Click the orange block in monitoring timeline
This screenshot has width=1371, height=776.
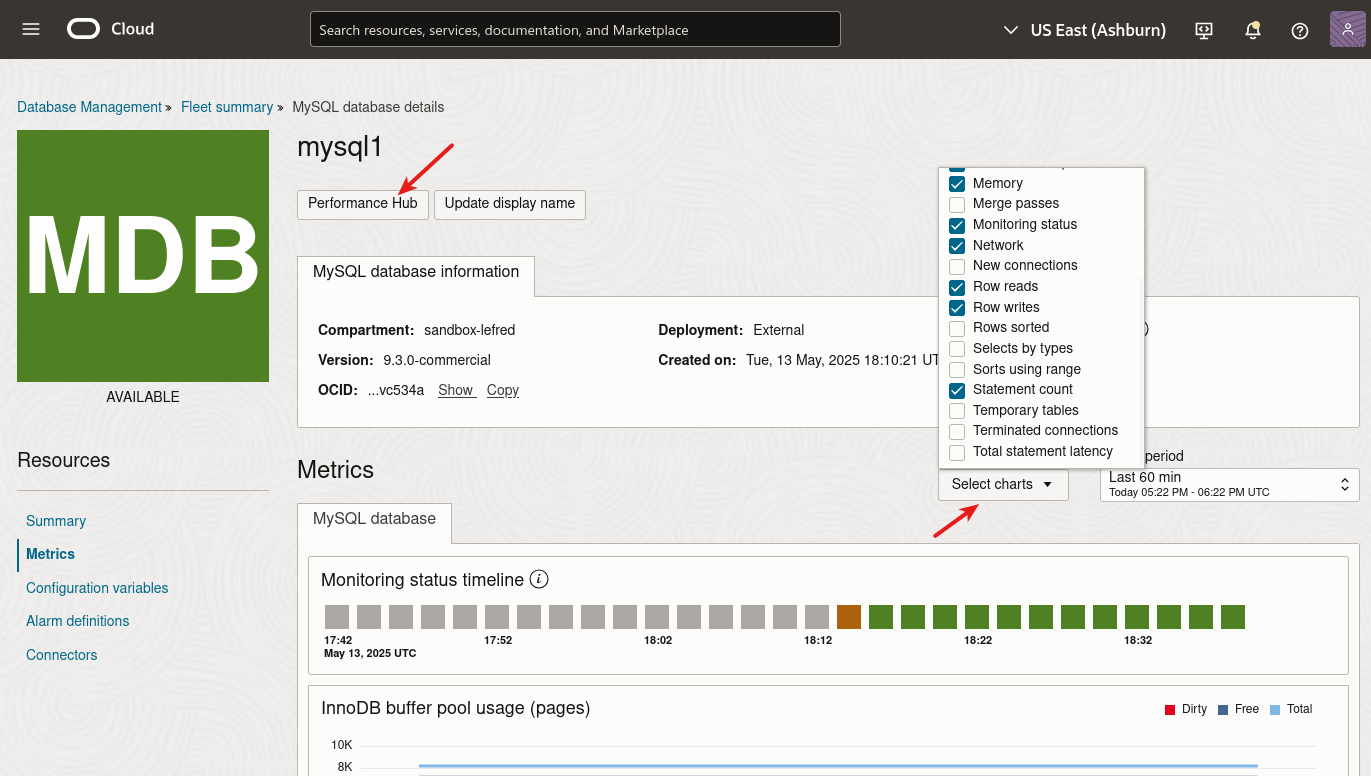point(849,617)
